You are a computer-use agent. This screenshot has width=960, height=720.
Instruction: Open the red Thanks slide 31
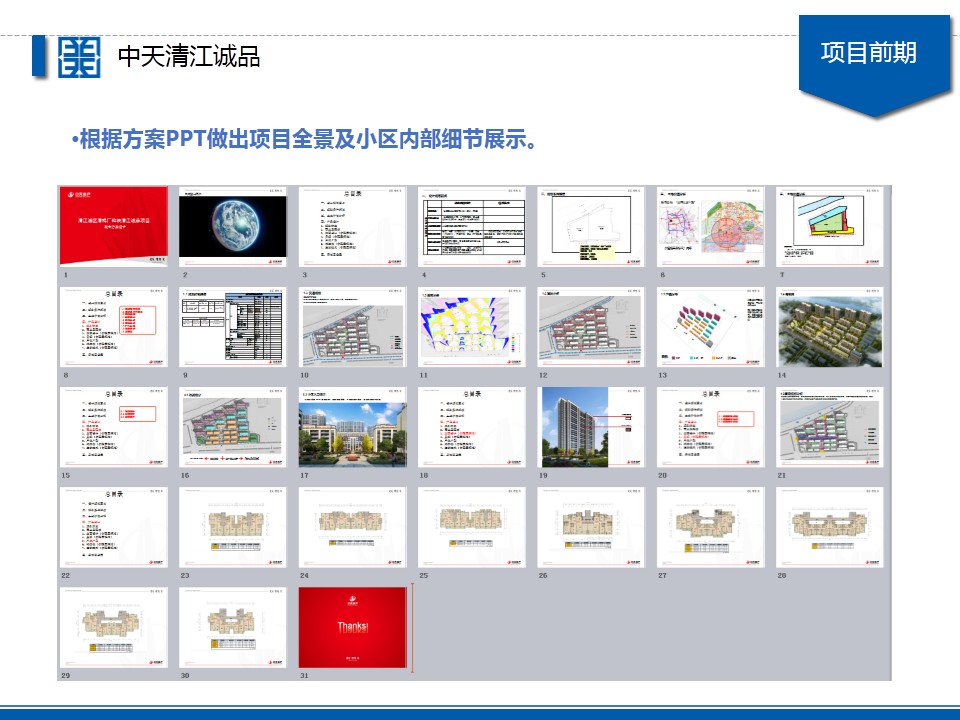(x=353, y=627)
